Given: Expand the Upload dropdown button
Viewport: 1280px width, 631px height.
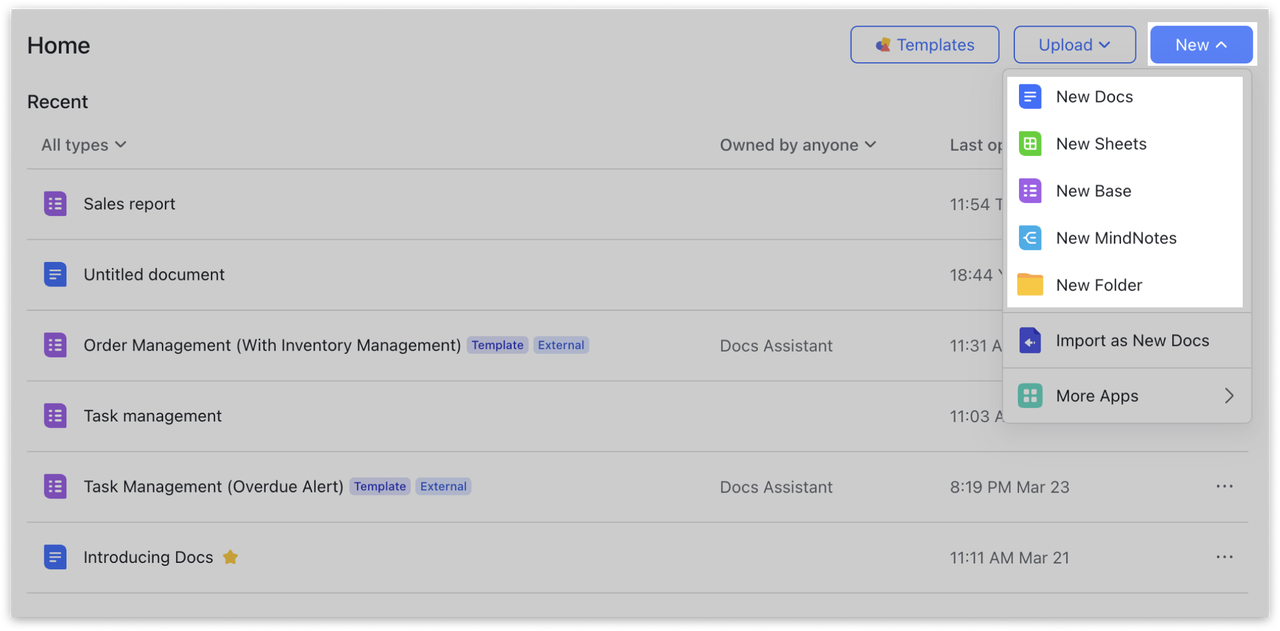Looking at the screenshot, I should (1074, 45).
